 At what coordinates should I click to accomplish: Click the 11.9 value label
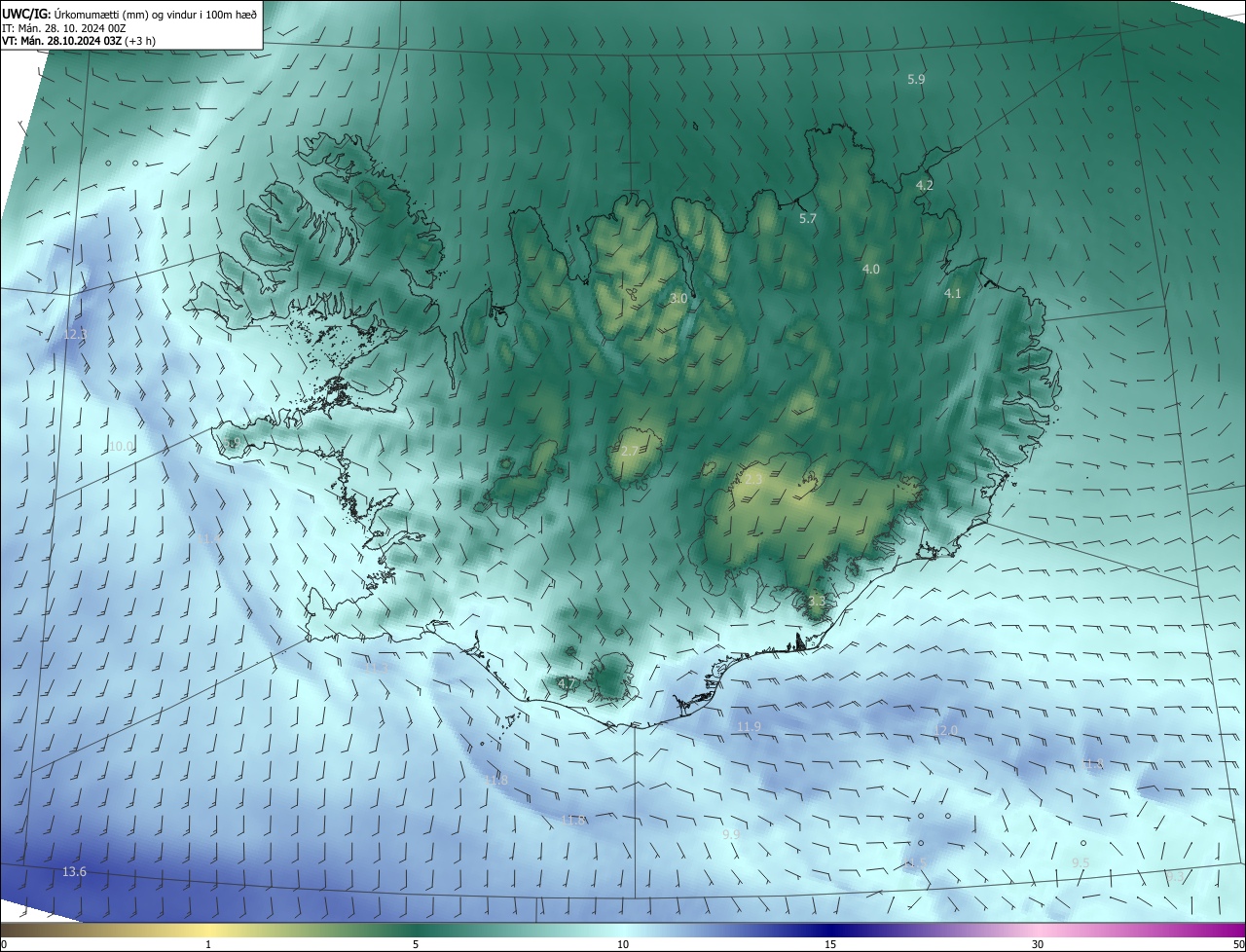tap(749, 727)
